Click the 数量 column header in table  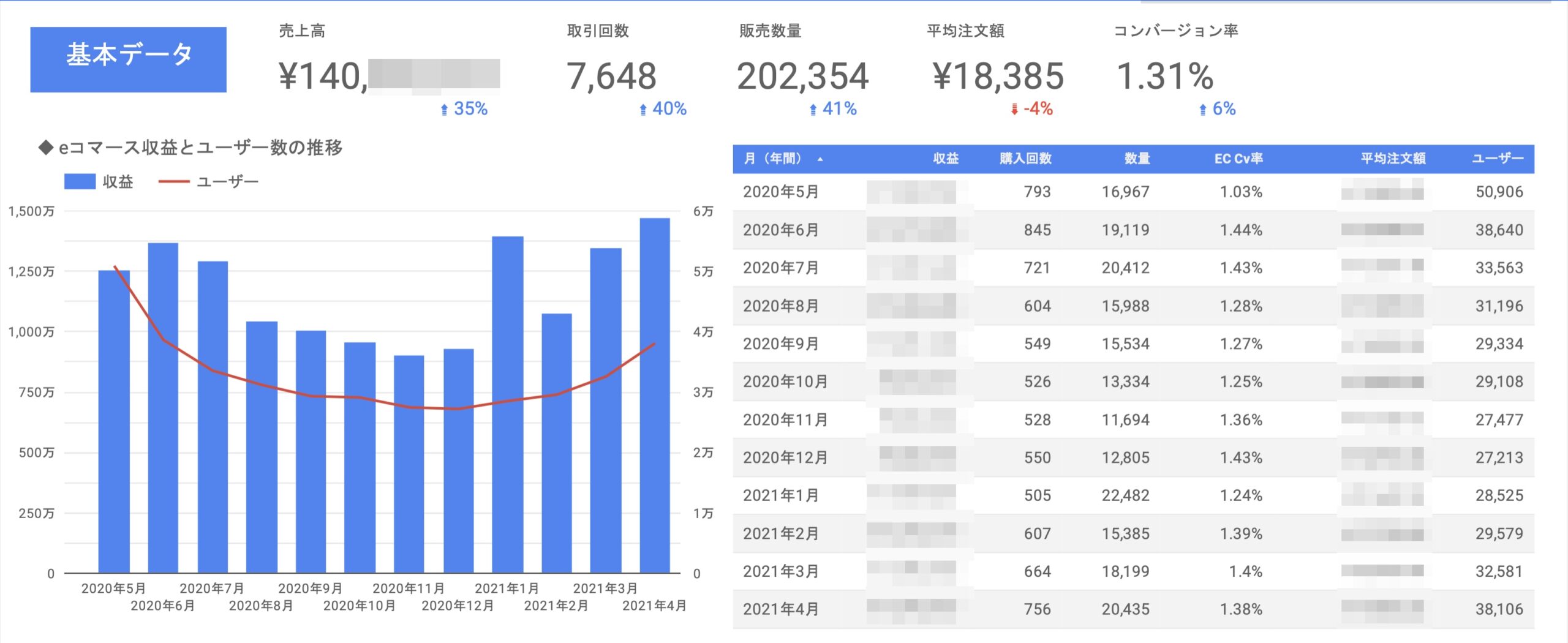[1137, 159]
